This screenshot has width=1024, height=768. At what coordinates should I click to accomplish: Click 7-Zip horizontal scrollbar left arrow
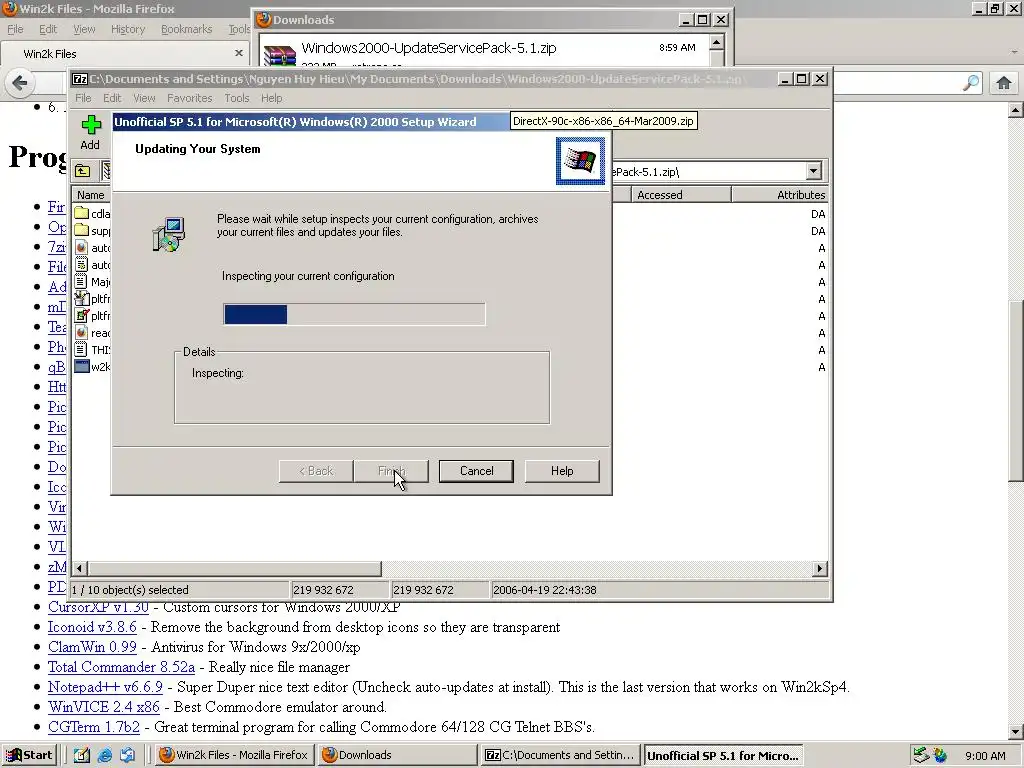(x=80, y=569)
